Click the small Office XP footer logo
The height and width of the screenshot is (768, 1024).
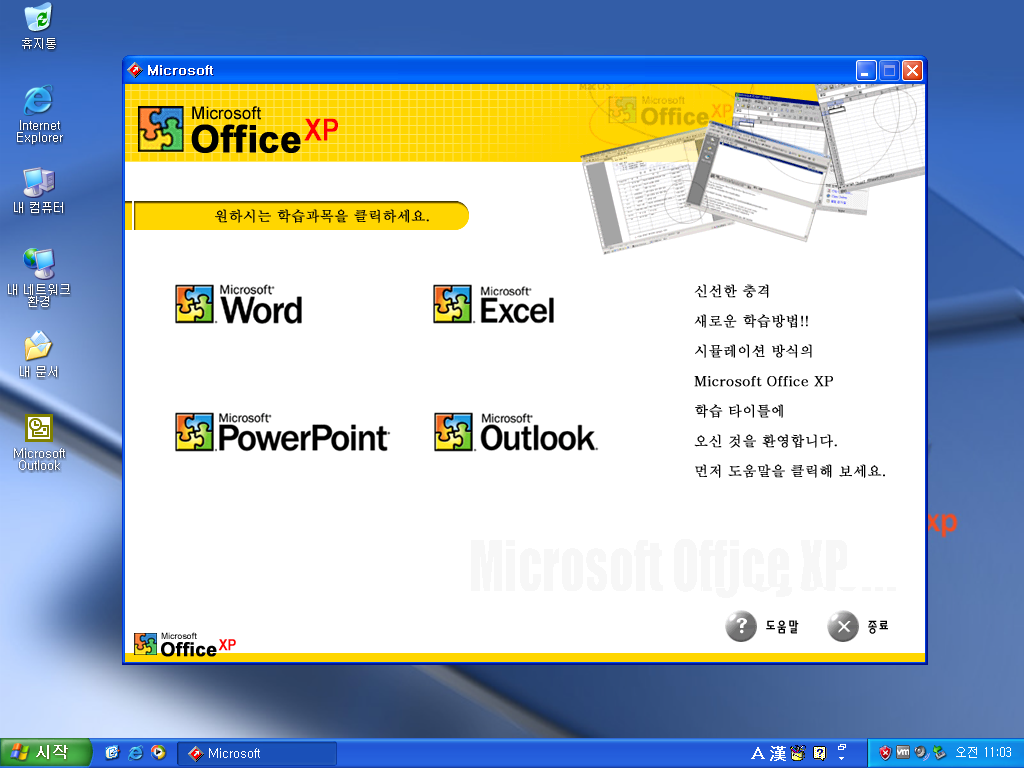pyautogui.click(x=185, y=645)
